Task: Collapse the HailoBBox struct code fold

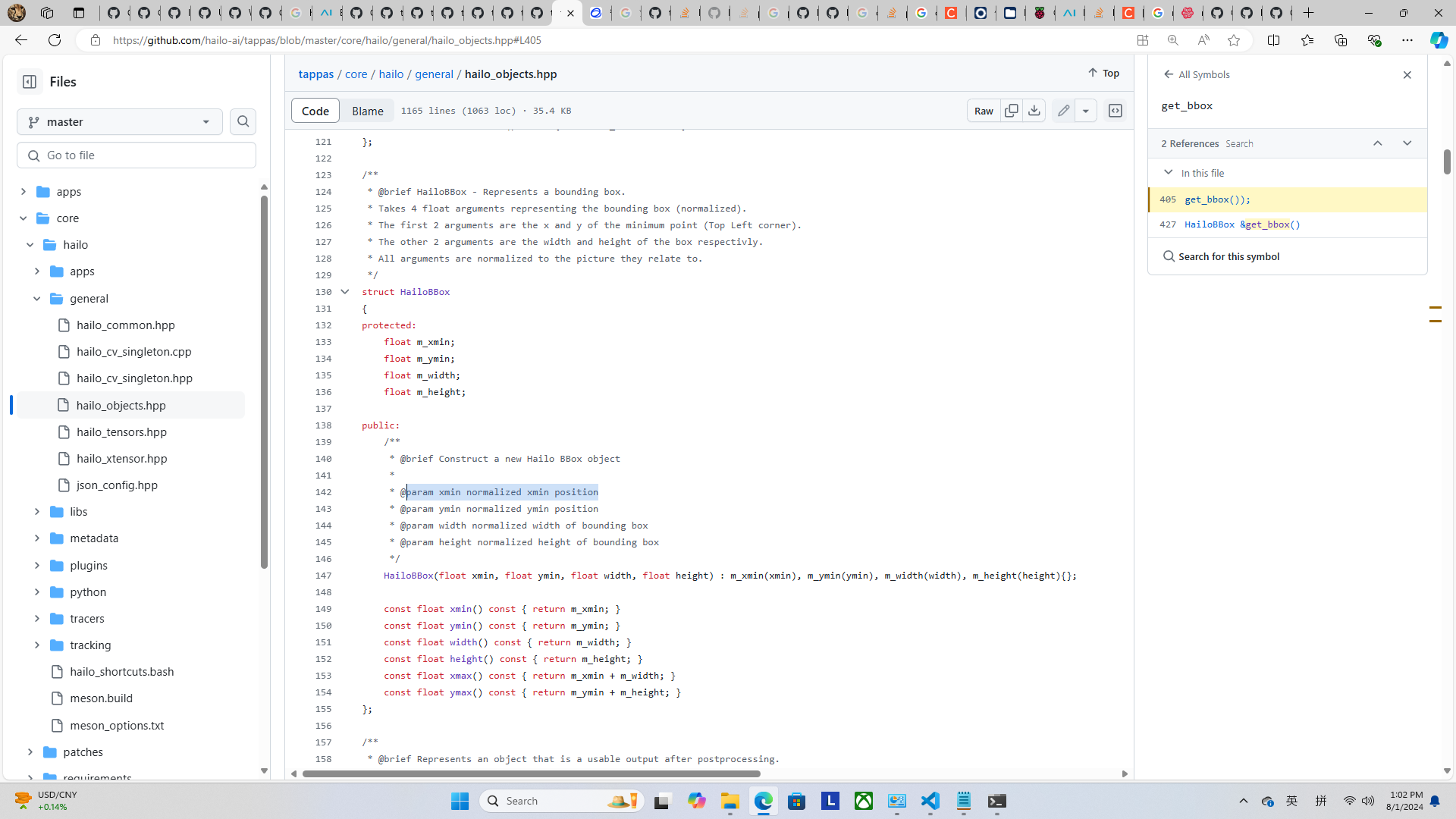Action: [344, 292]
